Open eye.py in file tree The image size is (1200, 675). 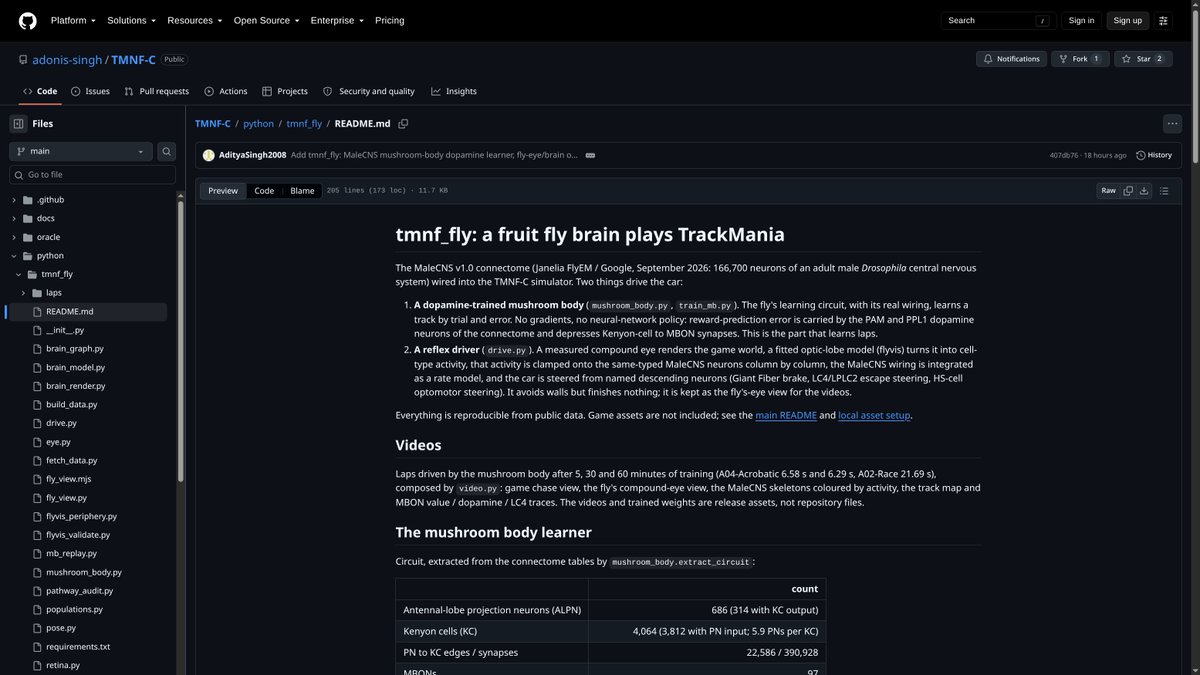[58, 442]
